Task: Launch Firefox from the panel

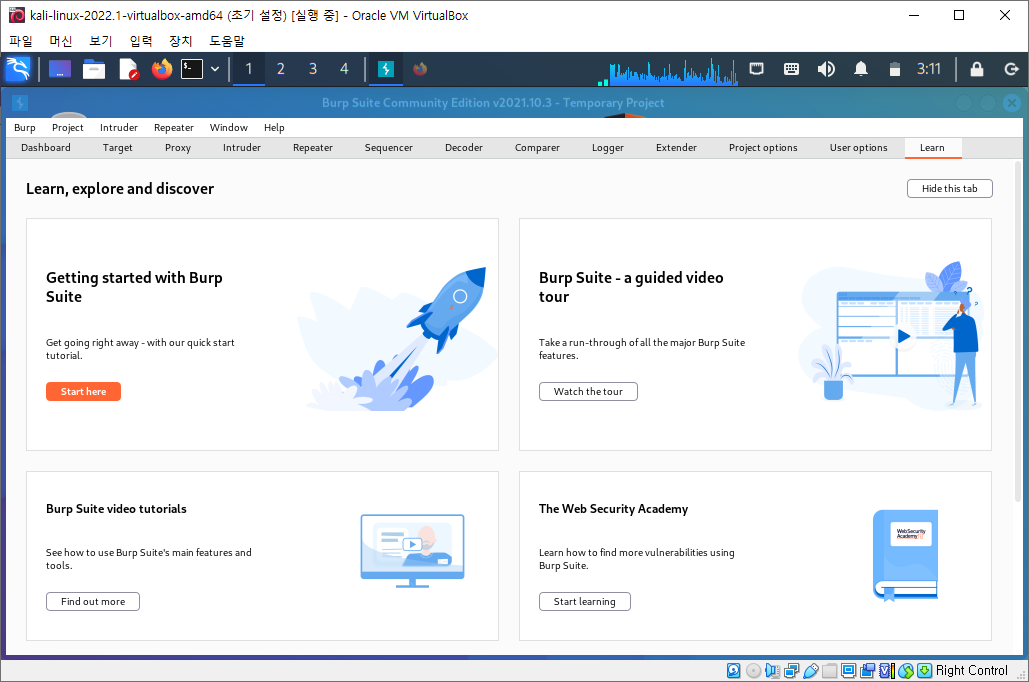Action: (161, 69)
